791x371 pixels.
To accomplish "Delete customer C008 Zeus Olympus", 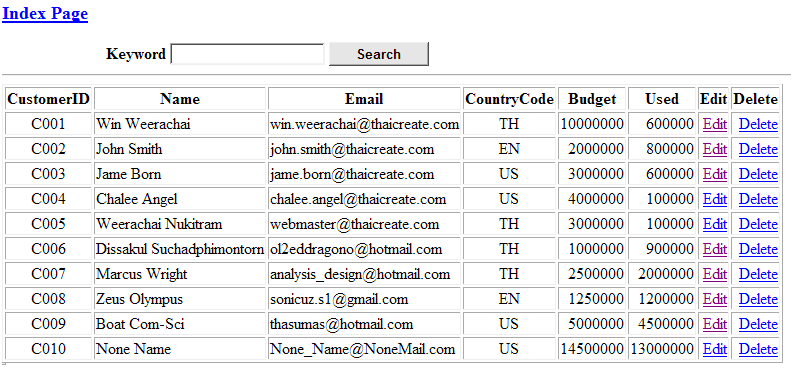I will (x=758, y=299).
